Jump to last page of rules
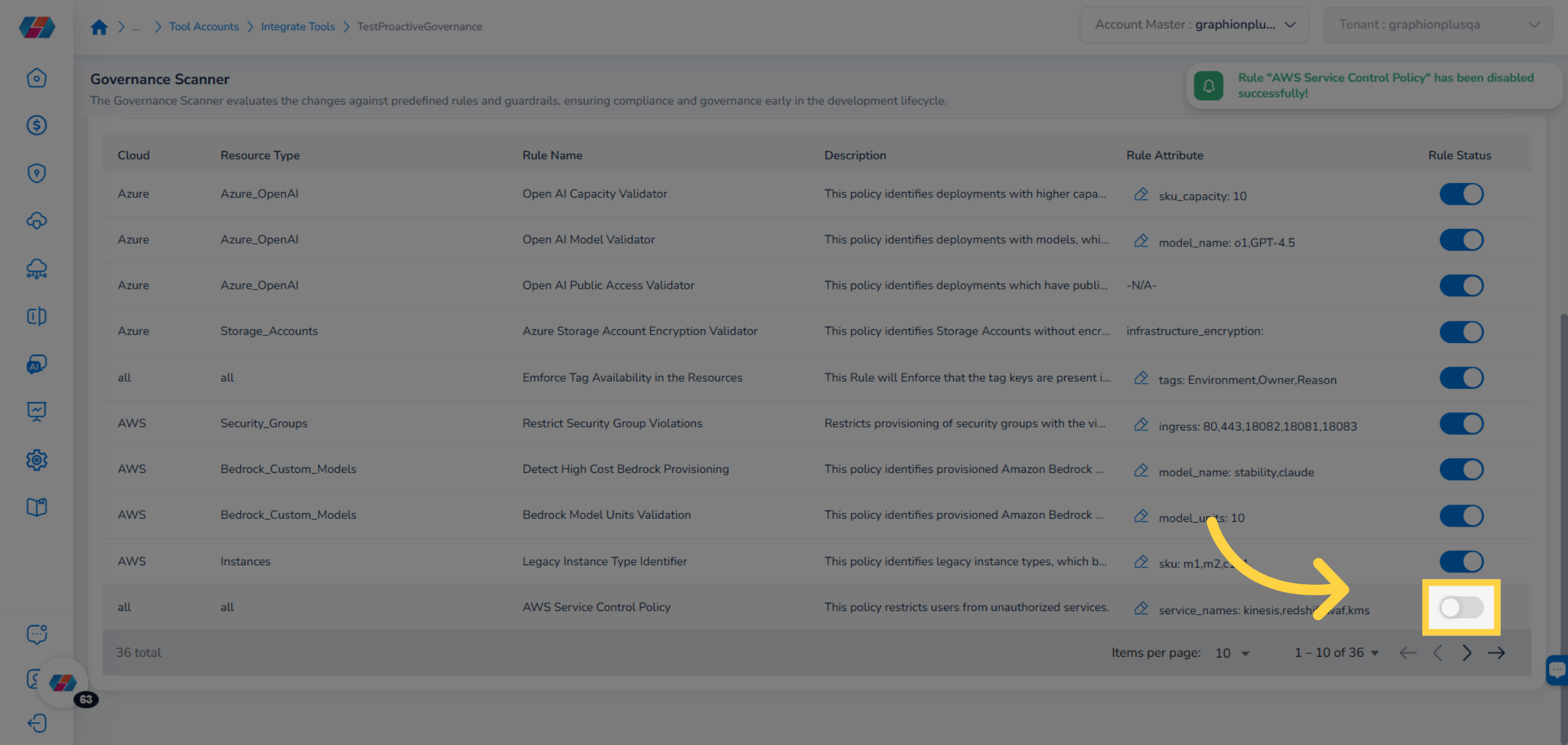 click(1497, 653)
